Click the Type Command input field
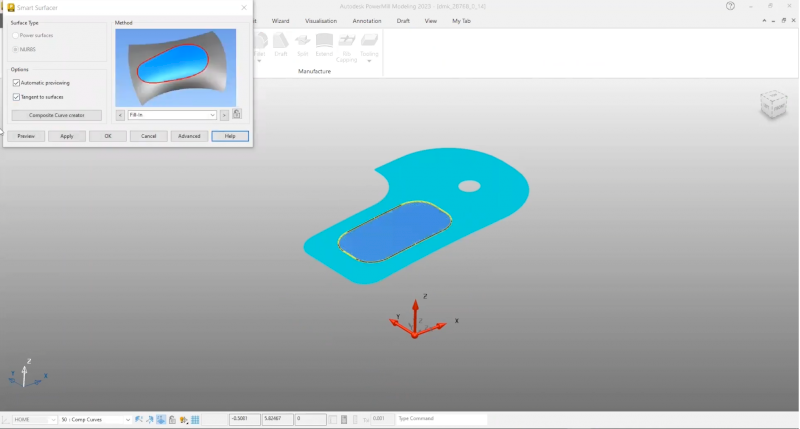Screen dimensions: 800x429 click(441, 419)
